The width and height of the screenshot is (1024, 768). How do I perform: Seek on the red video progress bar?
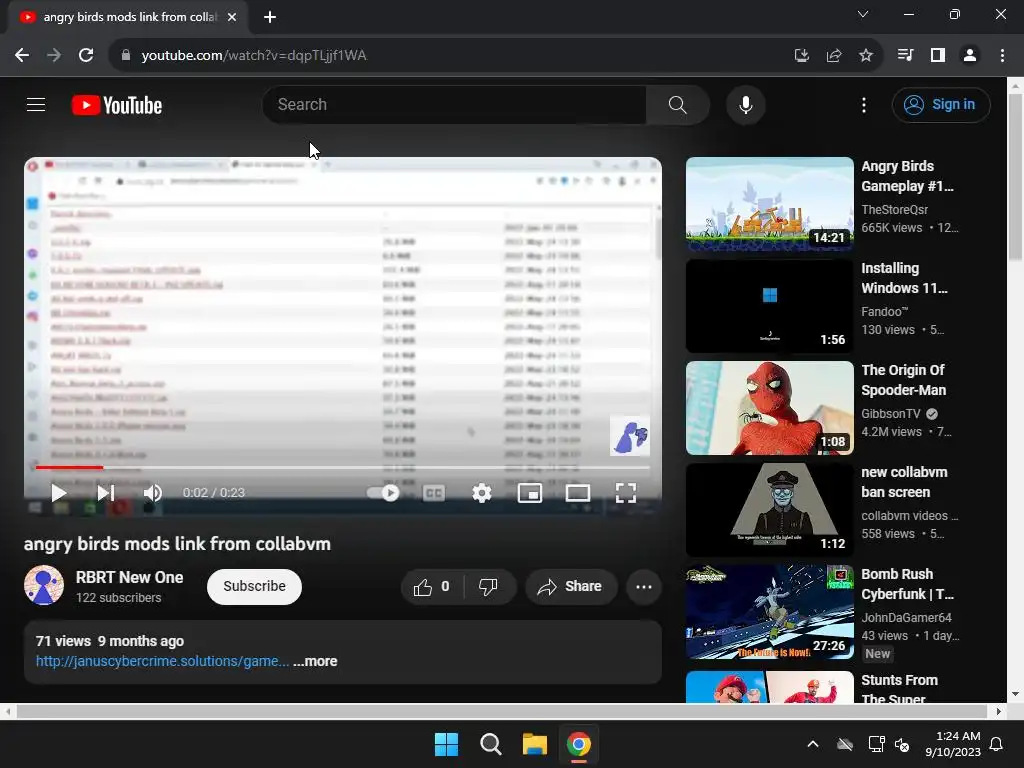click(69, 467)
